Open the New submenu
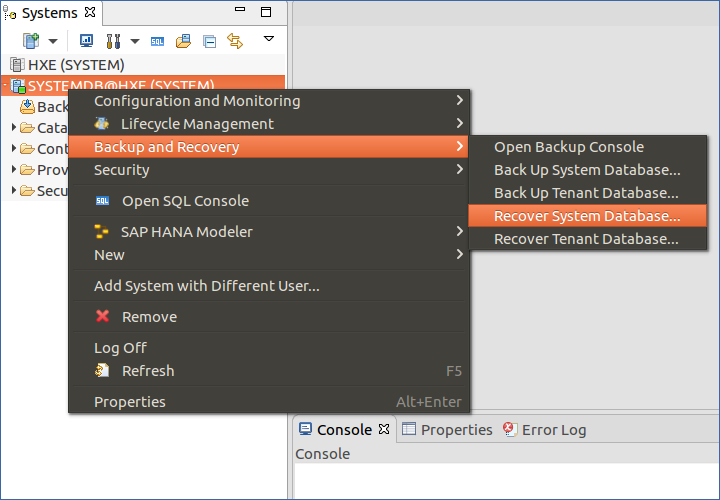The height and width of the screenshot is (500, 720). (269, 254)
